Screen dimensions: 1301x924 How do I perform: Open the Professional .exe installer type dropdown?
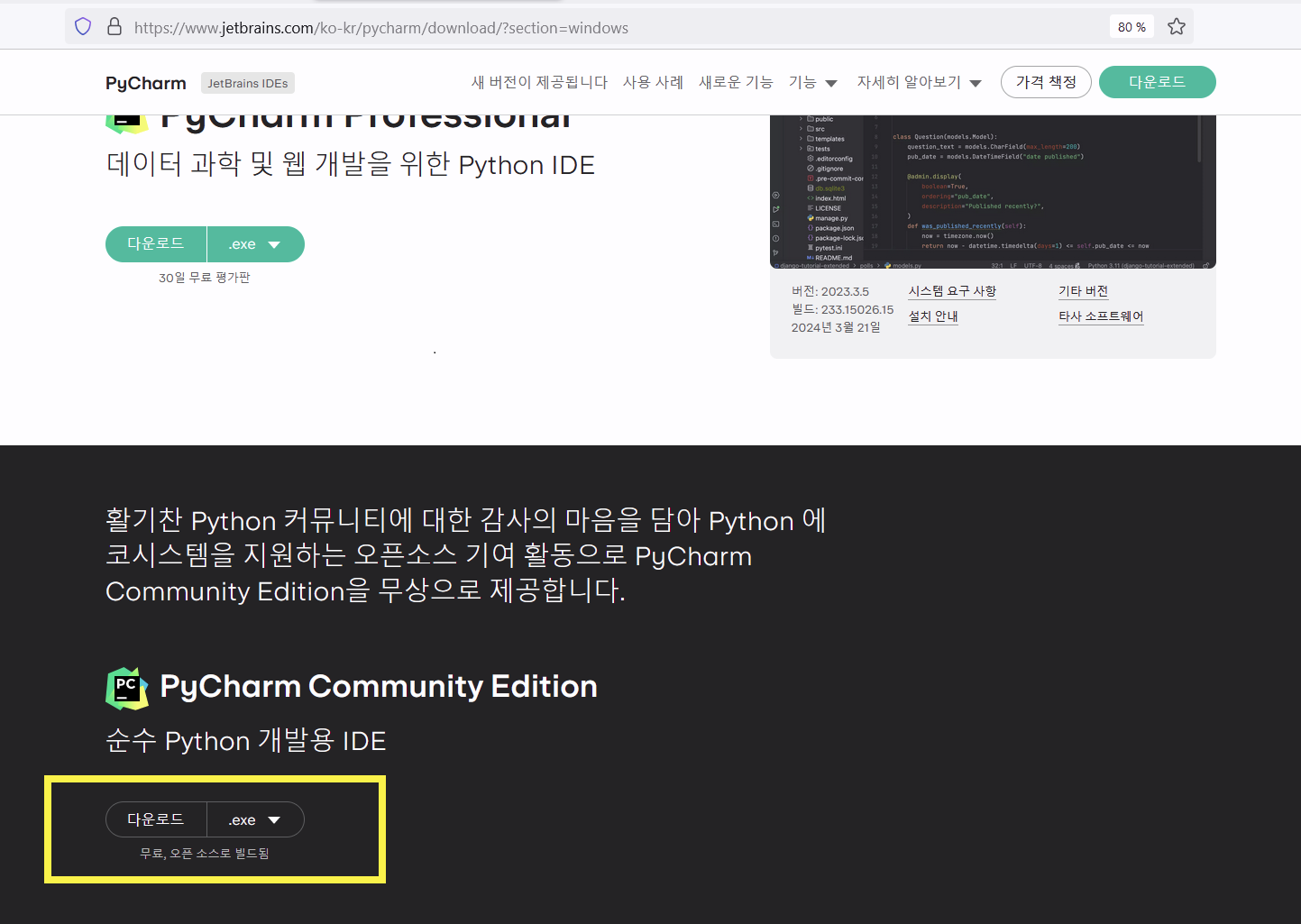[x=256, y=244]
